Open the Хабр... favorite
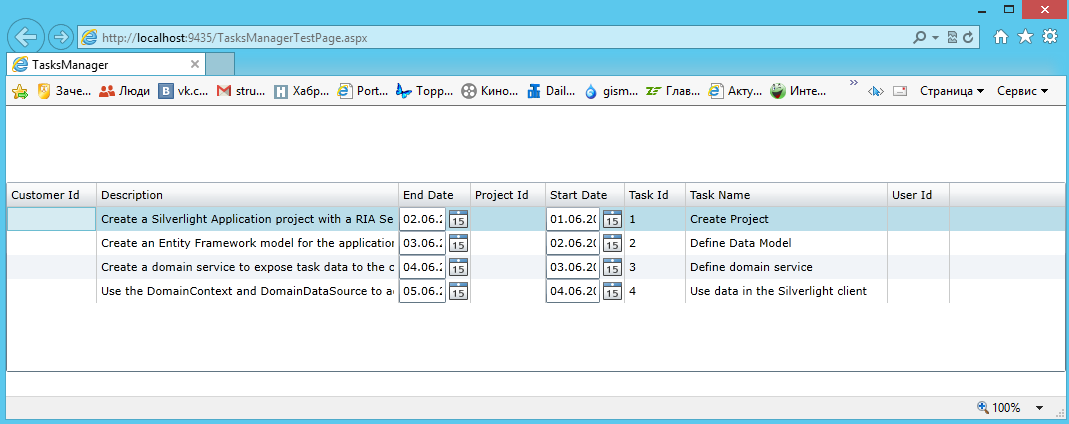The image size is (1069, 424). point(301,91)
